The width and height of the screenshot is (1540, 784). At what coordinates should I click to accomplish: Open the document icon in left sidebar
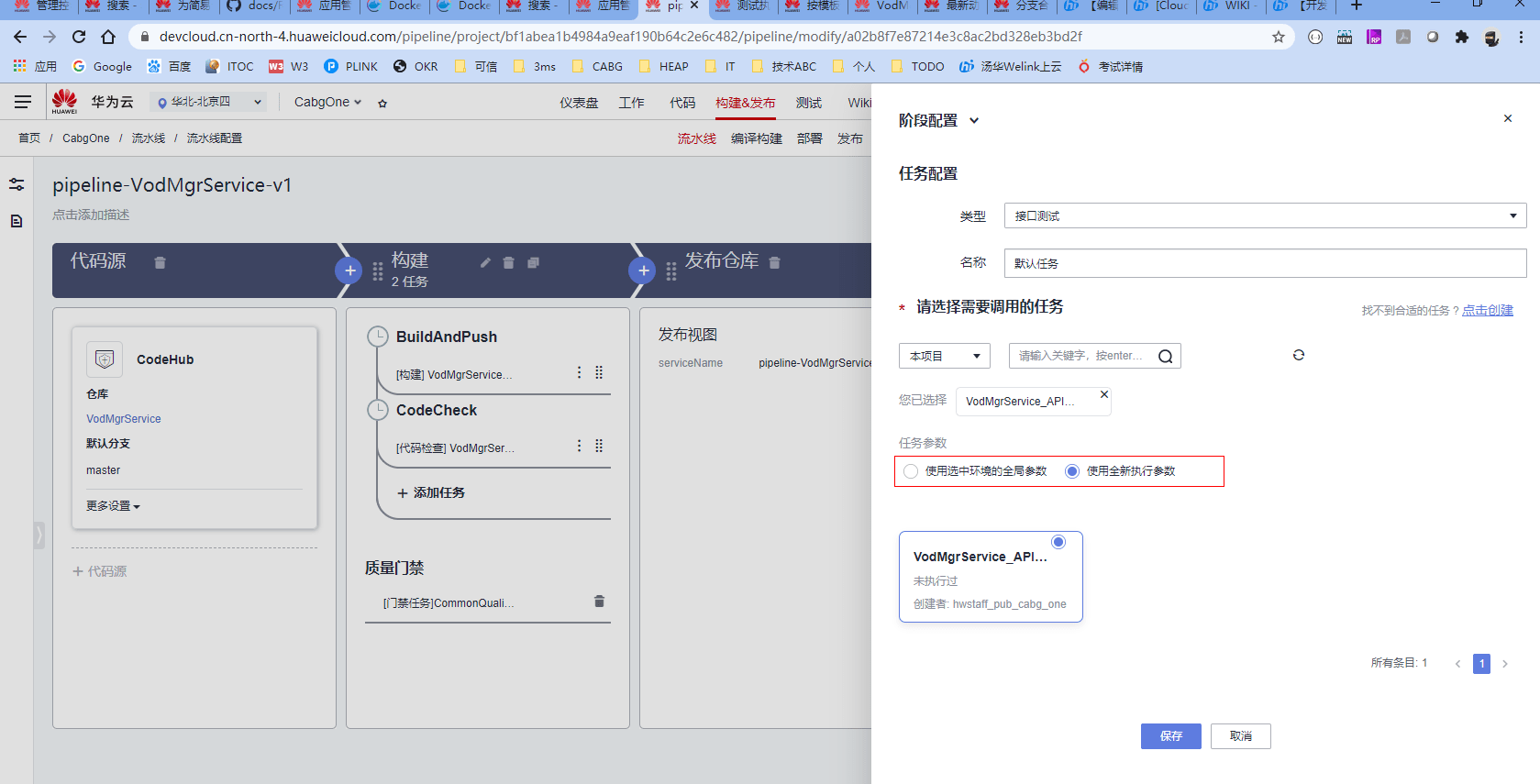17,221
